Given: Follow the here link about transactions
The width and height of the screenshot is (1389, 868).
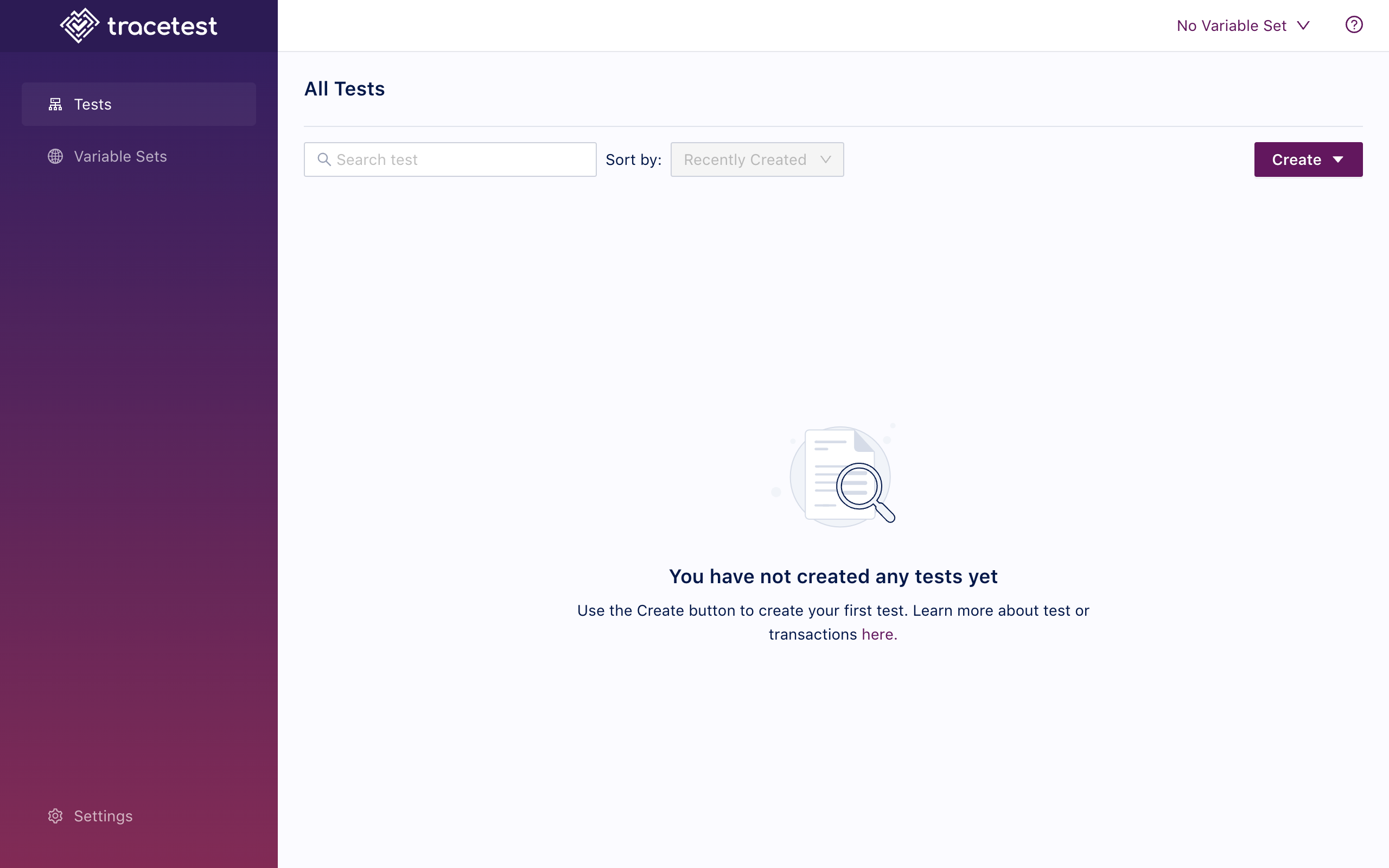Looking at the screenshot, I should pyautogui.click(x=879, y=634).
